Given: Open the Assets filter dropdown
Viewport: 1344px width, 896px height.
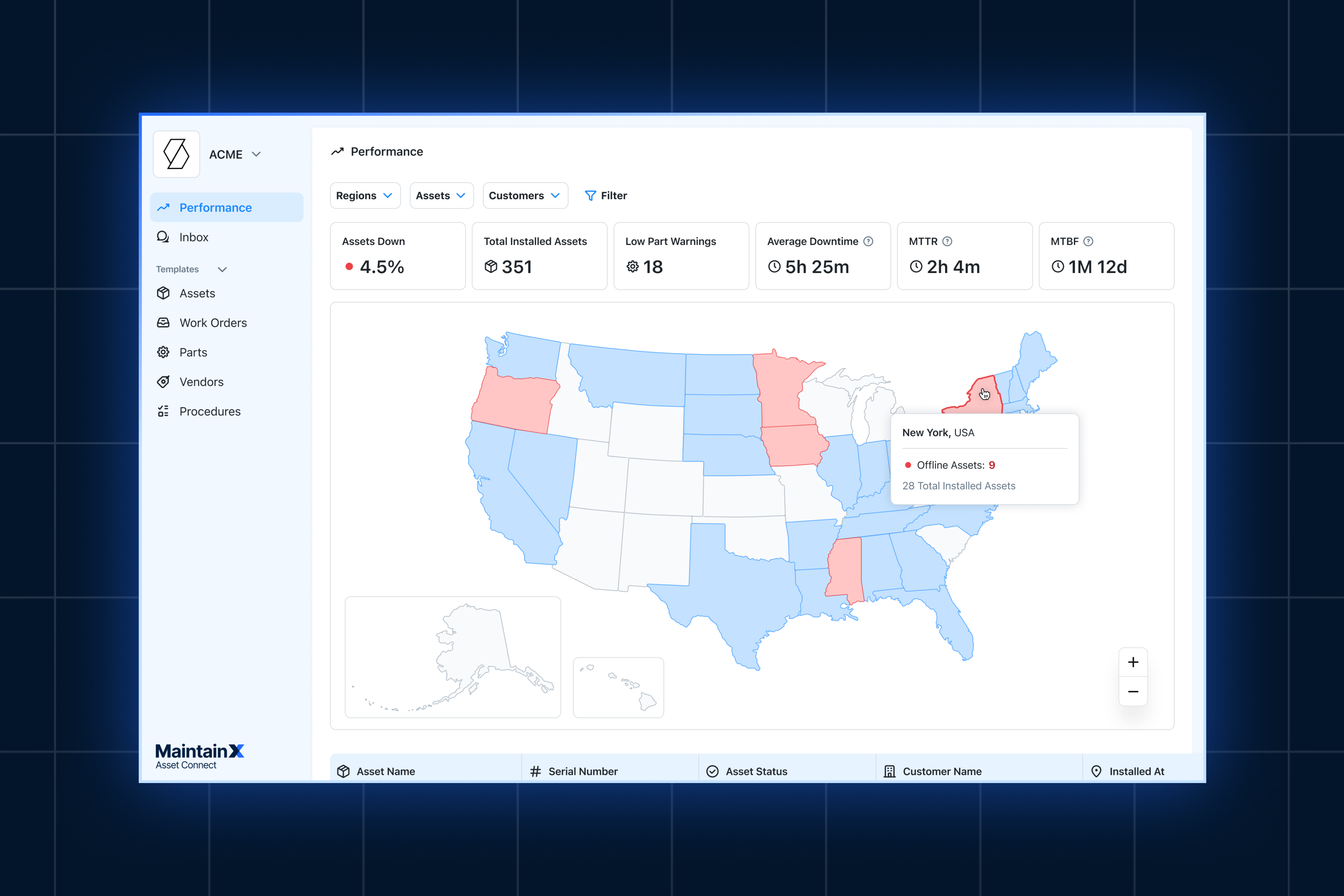Looking at the screenshot, I should point(442,195).
